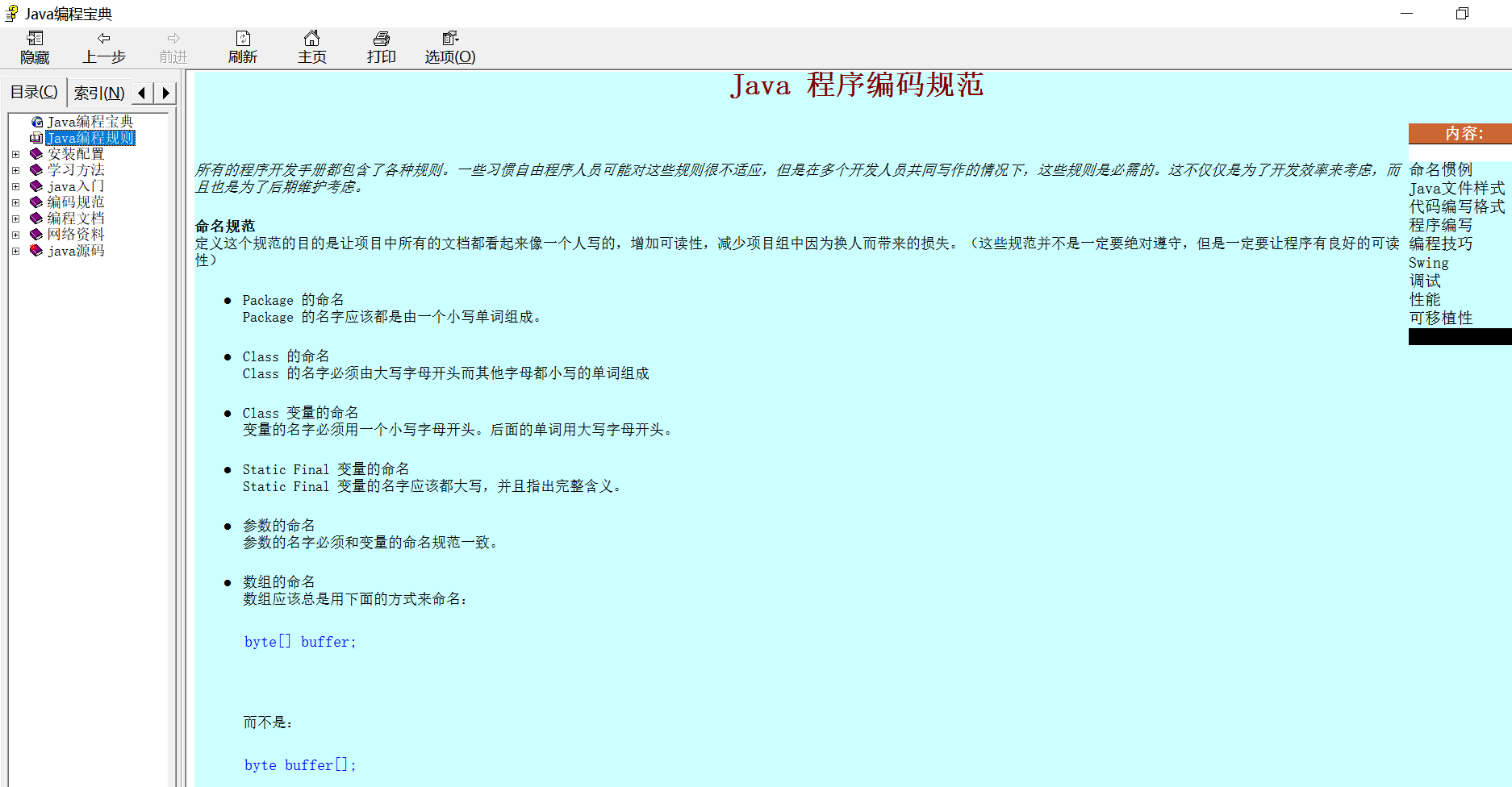Jump to 代码编写格式 section link
Viewport: 1512px width, 787px height.
pos(1457,207)
